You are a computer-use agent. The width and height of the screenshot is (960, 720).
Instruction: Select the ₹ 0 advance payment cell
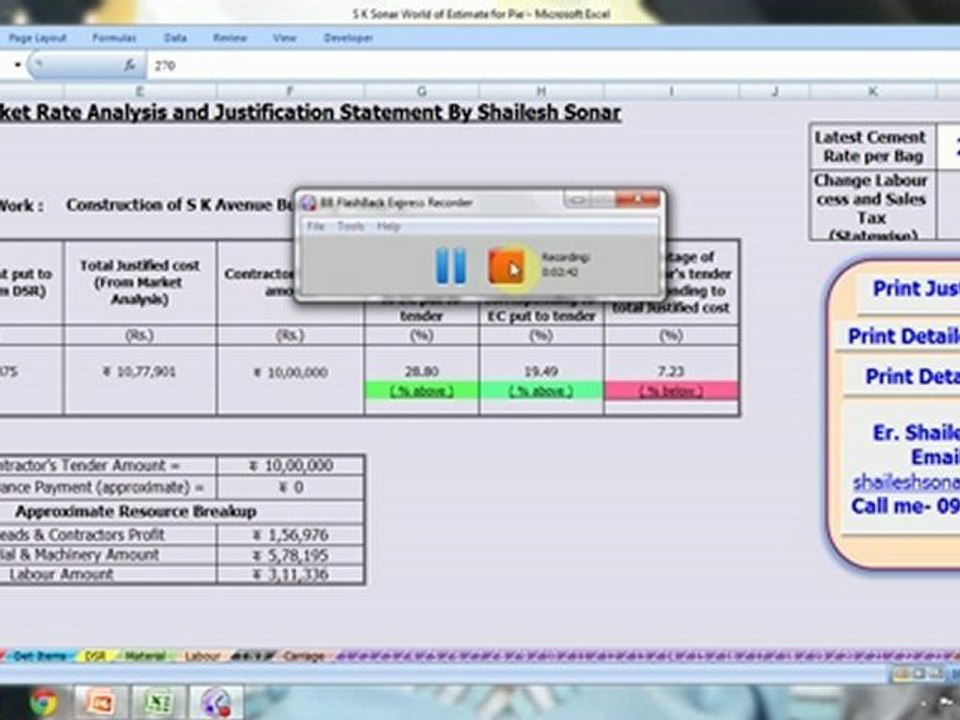click(291, 487)
